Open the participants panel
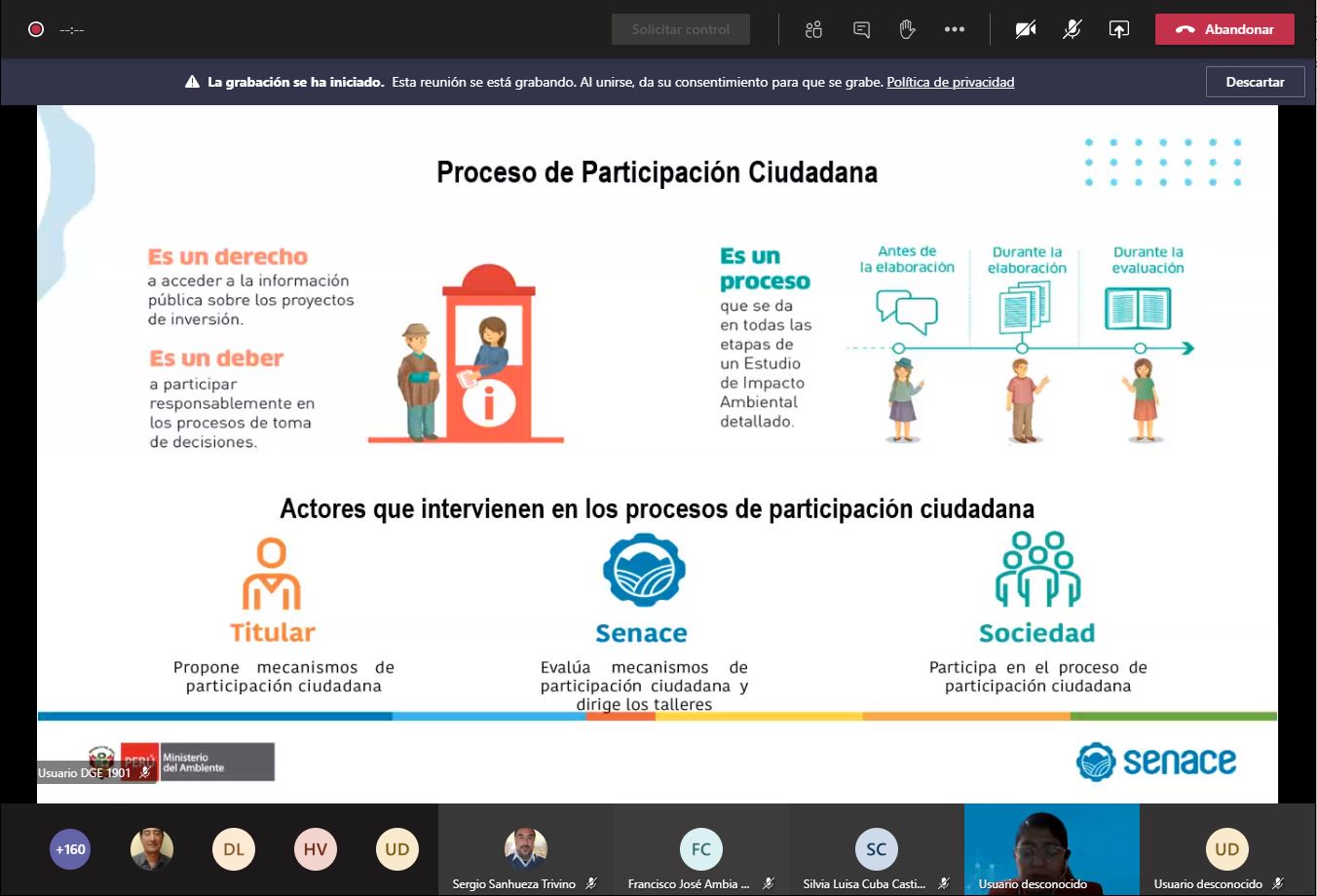The image size is (1317, 896). pos(813,29)
